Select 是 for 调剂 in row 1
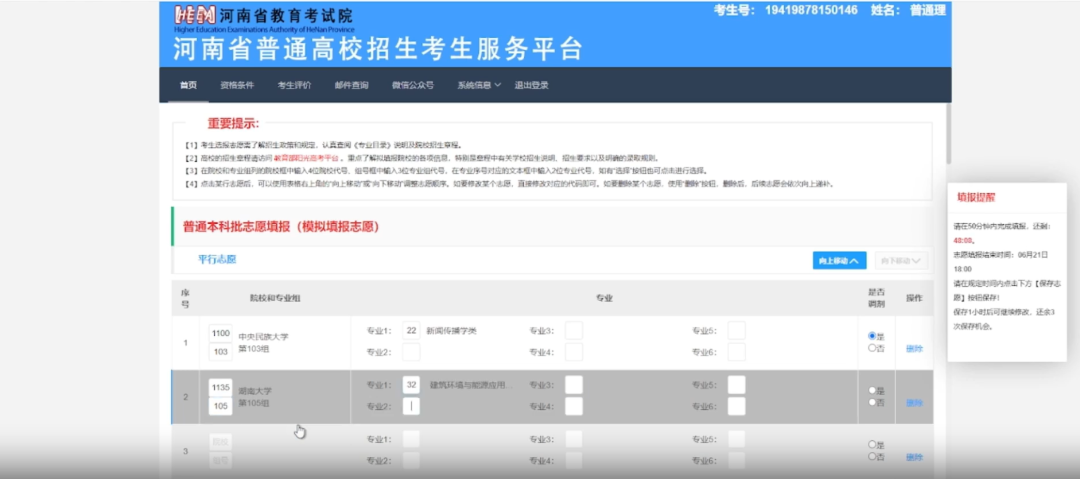The width and height of the screenshot is (1080, 479). [x=872, y=336]
